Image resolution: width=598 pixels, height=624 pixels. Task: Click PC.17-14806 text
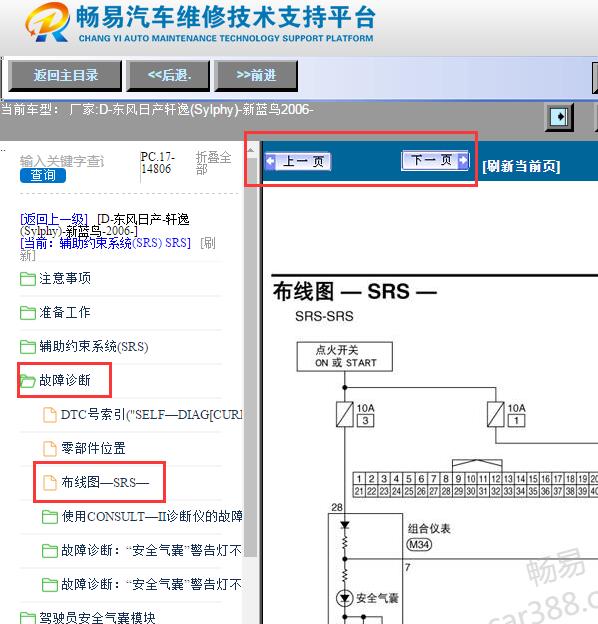pos(158,163)
